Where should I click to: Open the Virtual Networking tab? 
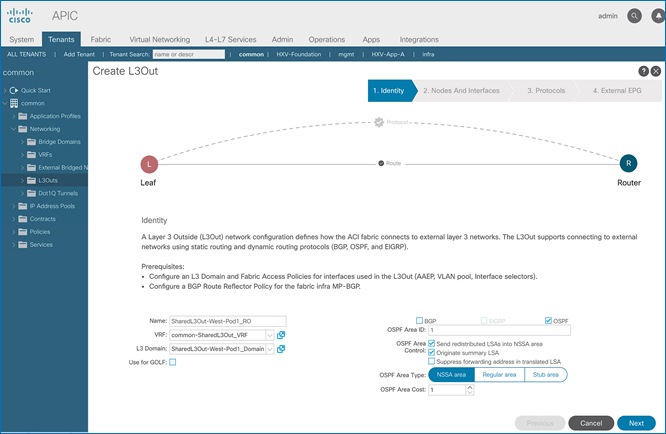pos(160,39)
